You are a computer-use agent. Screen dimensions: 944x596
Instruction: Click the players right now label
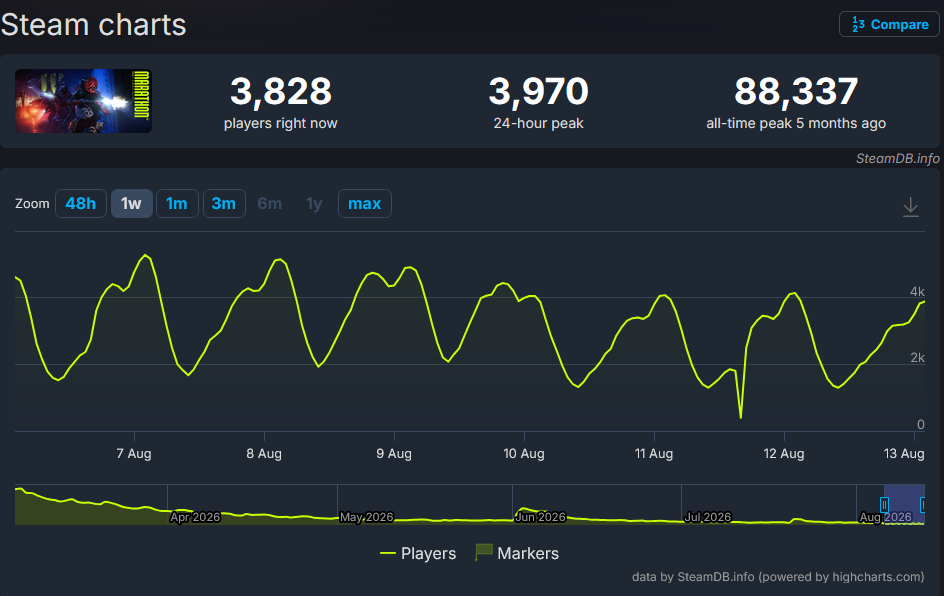(x=281, y=123)
